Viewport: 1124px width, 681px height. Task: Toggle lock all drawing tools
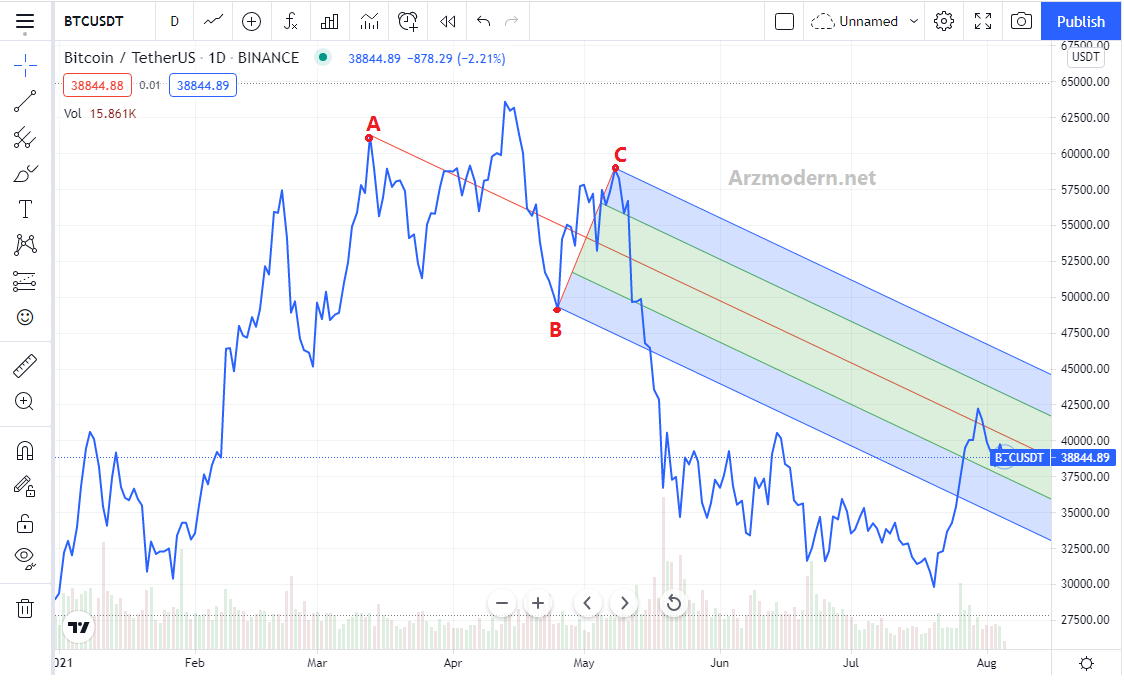coord(25,523)
